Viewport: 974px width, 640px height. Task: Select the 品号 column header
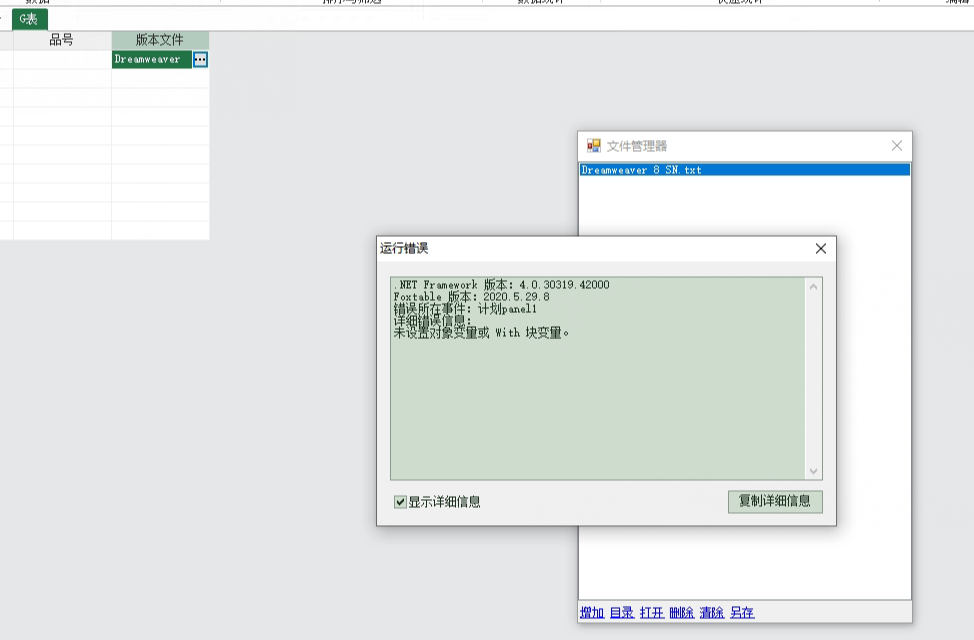pyautogui.click(x=62, y=40)
